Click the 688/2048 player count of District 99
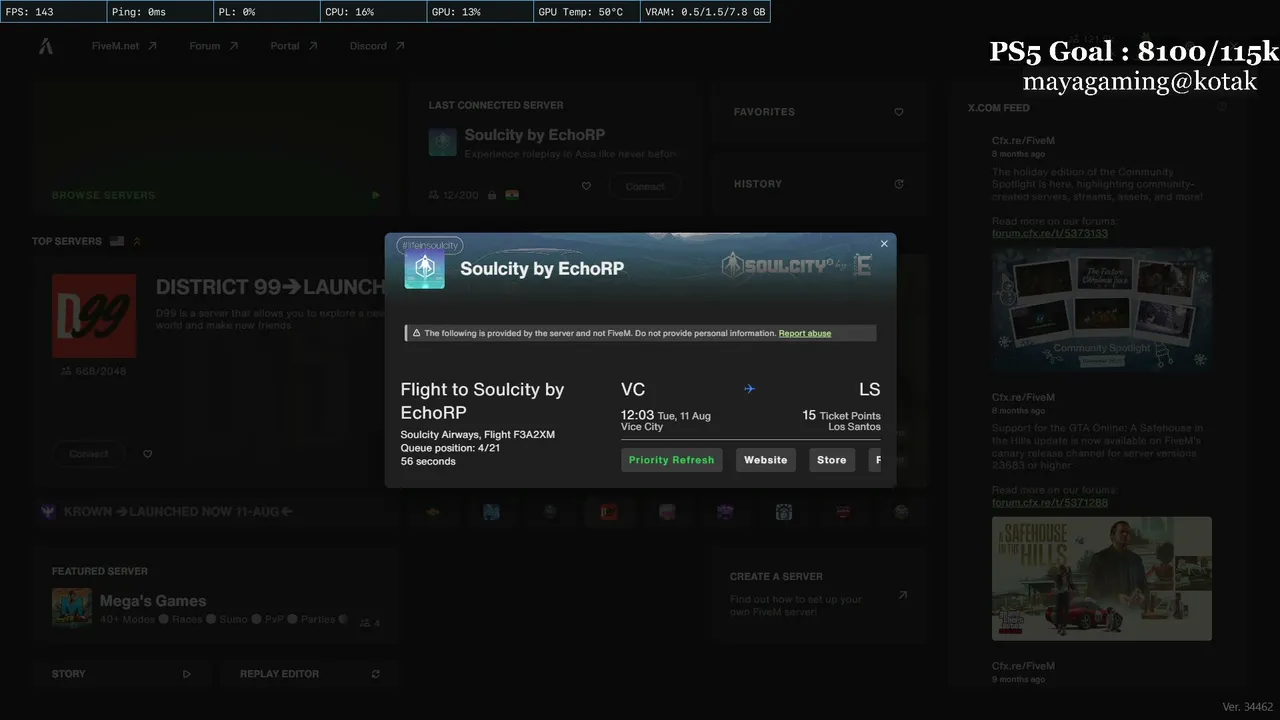 93,371
